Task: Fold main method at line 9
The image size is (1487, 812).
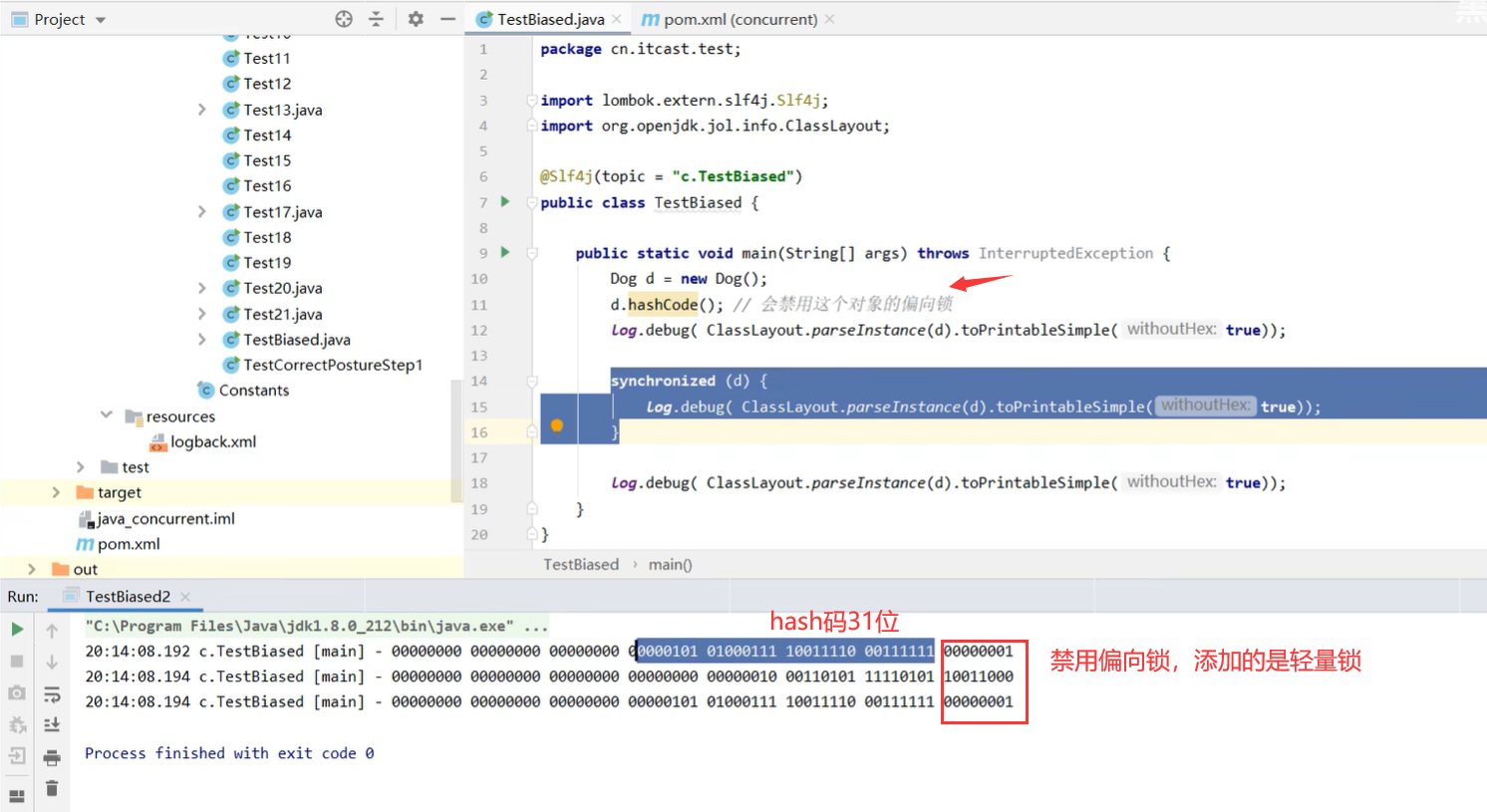Action: [532, 253]
